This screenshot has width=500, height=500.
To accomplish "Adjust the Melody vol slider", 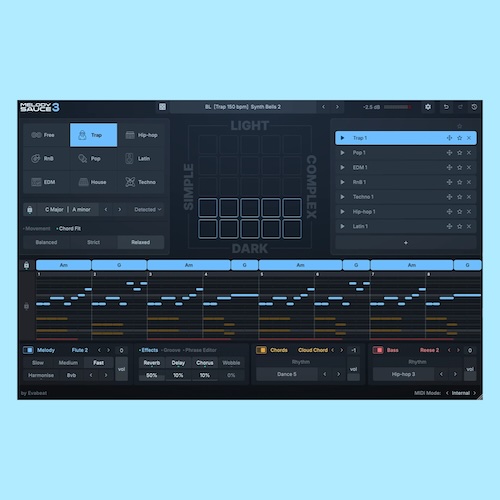I will (x=121, y=369).
